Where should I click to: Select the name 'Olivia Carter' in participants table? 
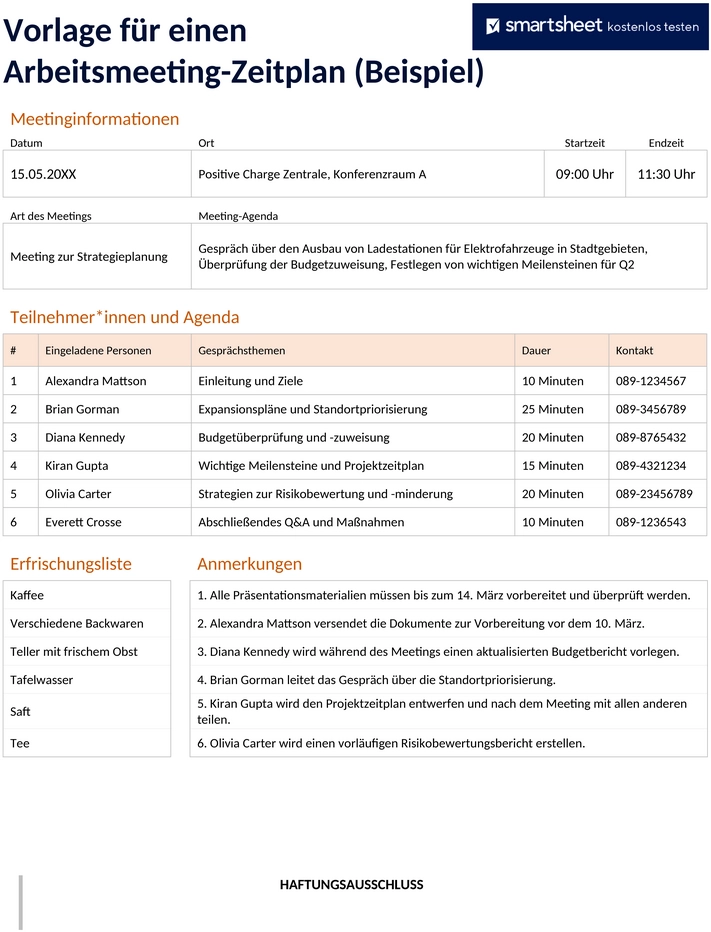[78, 494]
